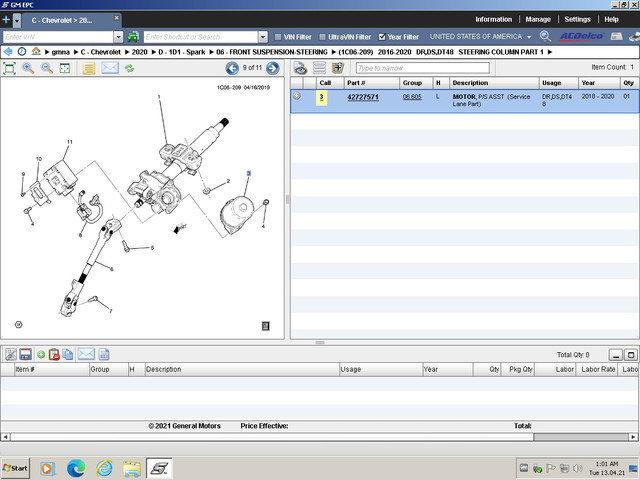Click the green add item icon
640x480 pixels.
tap(41, 354)
